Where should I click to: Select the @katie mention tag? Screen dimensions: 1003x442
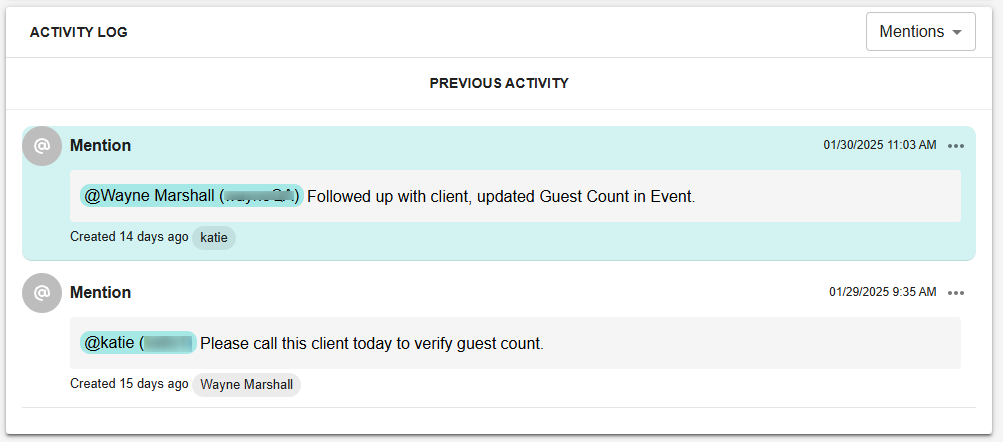click(138, 343)
